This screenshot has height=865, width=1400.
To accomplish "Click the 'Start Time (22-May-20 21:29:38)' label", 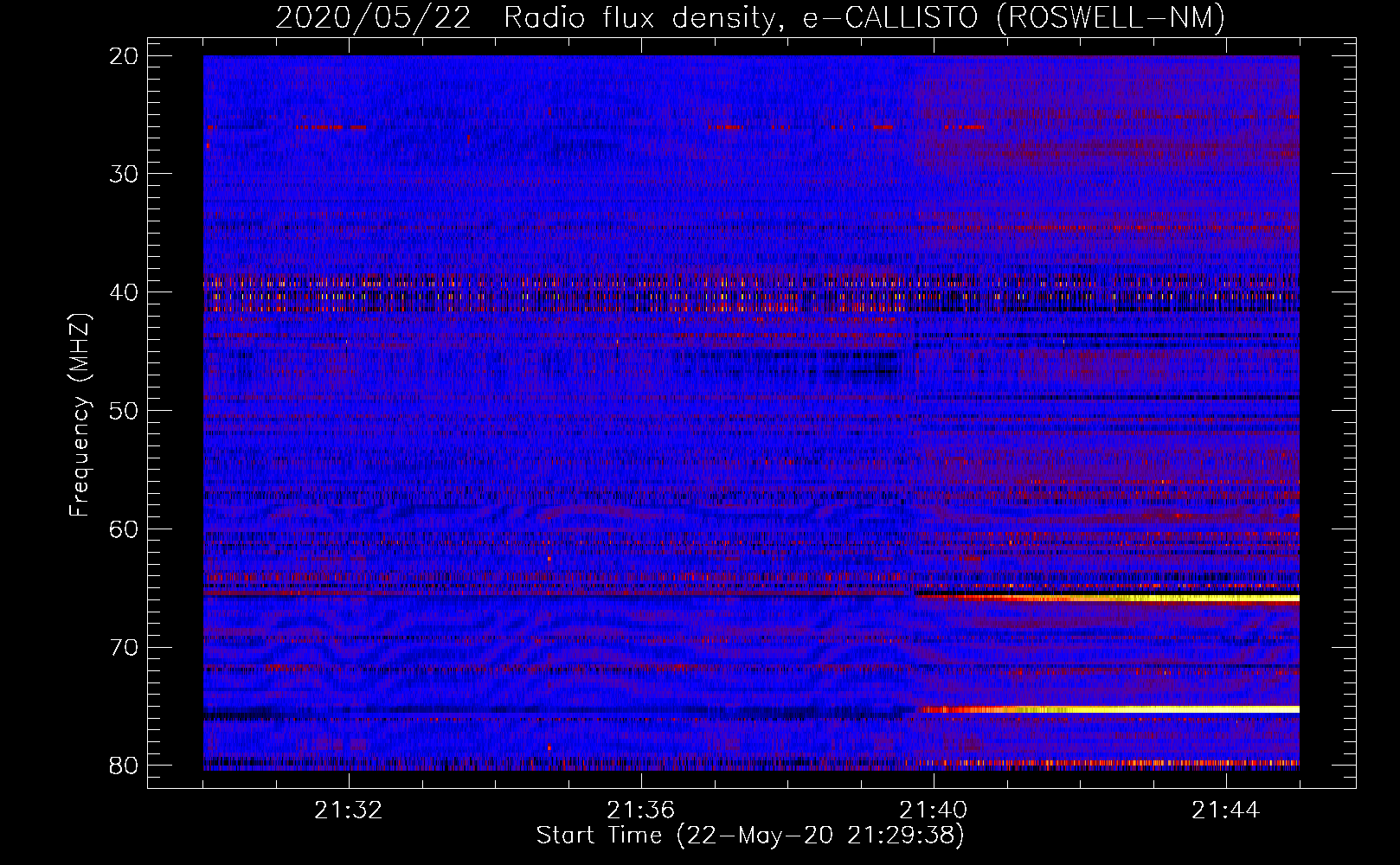I will tap(749, 836).
